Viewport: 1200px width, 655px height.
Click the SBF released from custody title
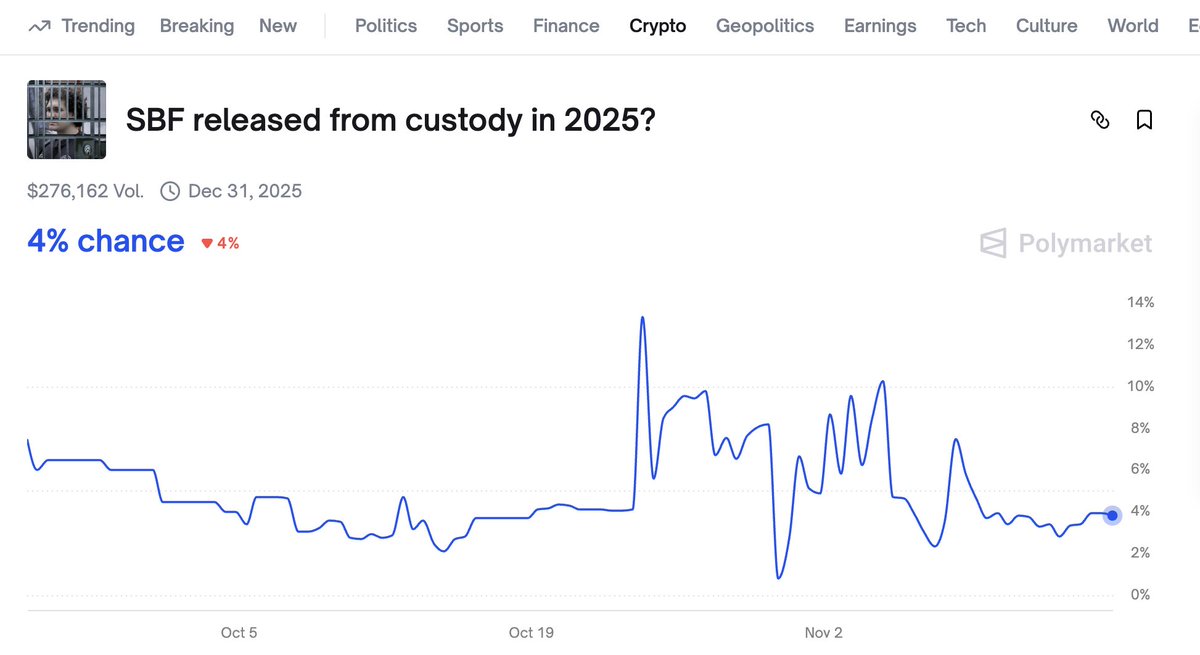390,120
